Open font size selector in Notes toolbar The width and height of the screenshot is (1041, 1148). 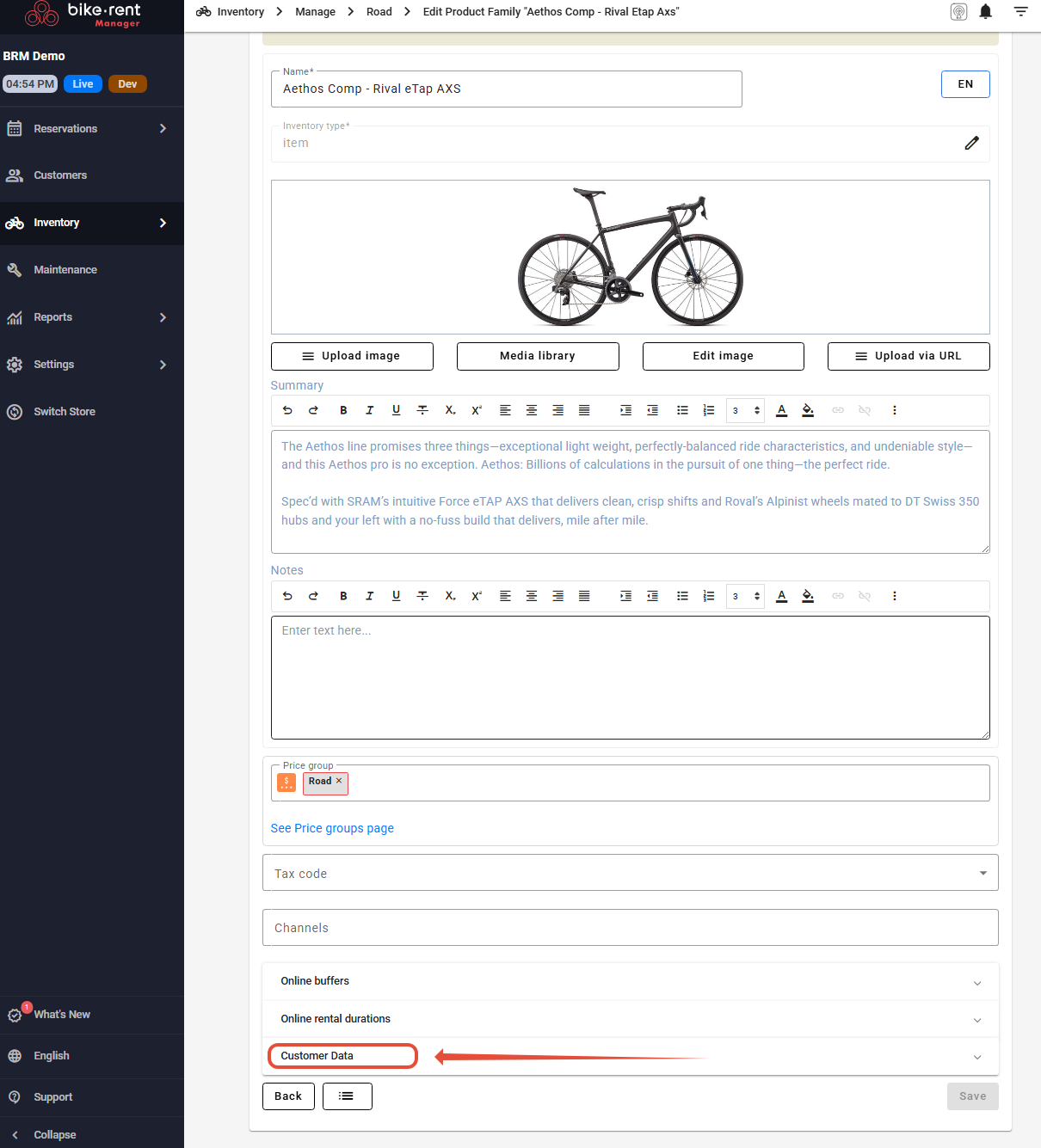[x=745, y=596]
